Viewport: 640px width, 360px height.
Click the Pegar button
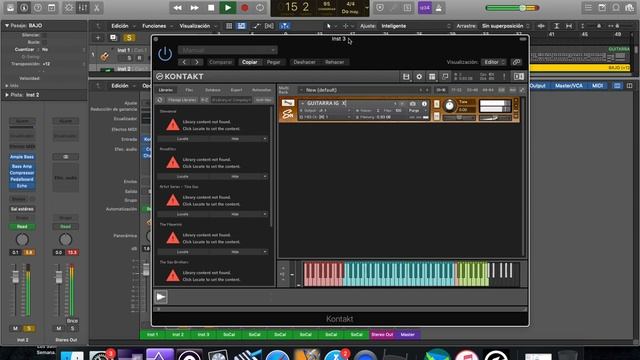point(273,62)
